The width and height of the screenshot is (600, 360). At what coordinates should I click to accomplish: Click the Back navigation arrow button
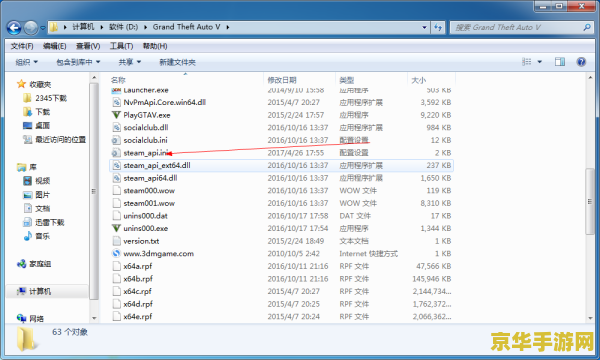point(14,28)
